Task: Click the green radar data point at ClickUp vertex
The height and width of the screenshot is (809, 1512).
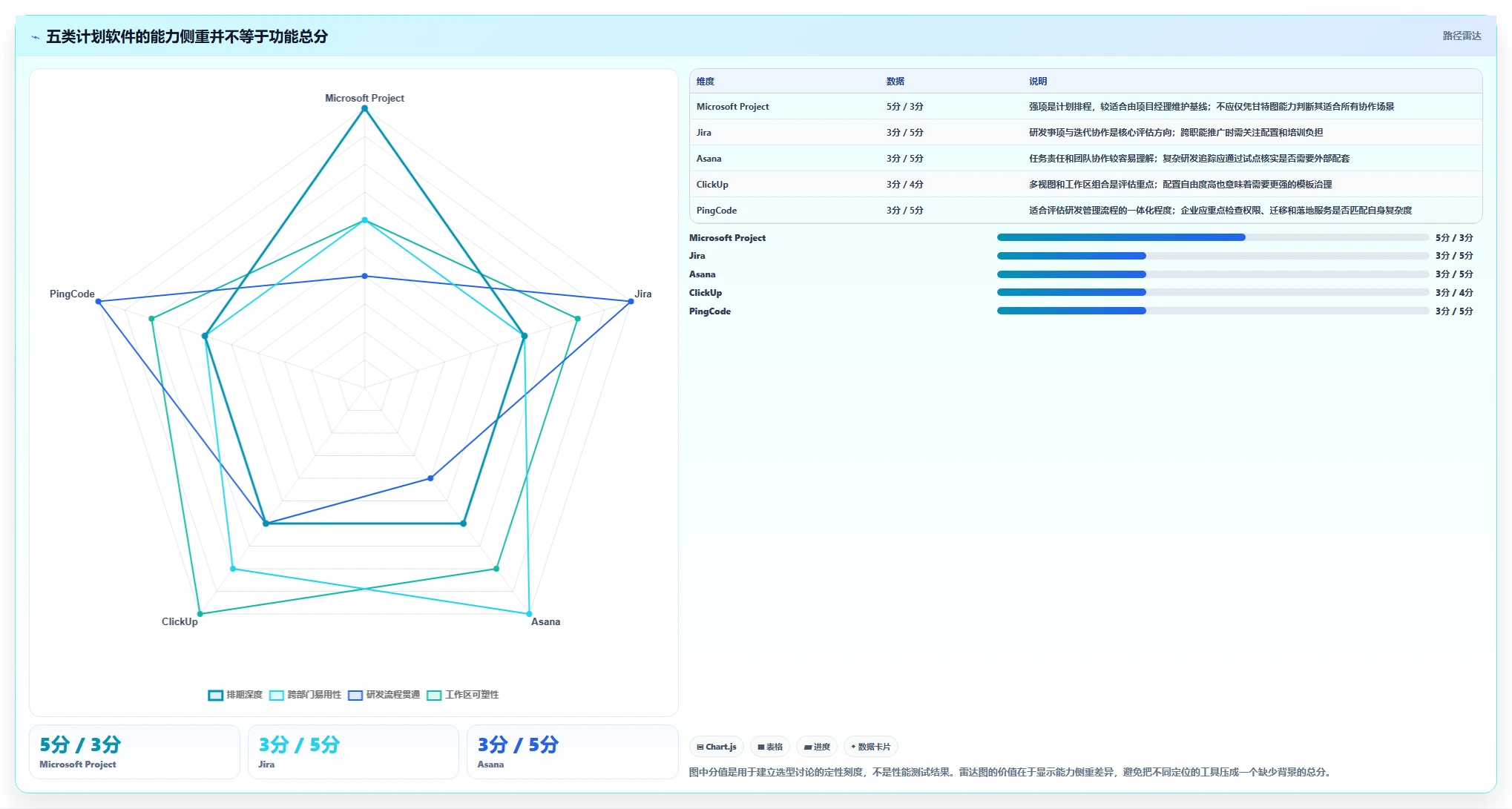Action: pos(200,614)
